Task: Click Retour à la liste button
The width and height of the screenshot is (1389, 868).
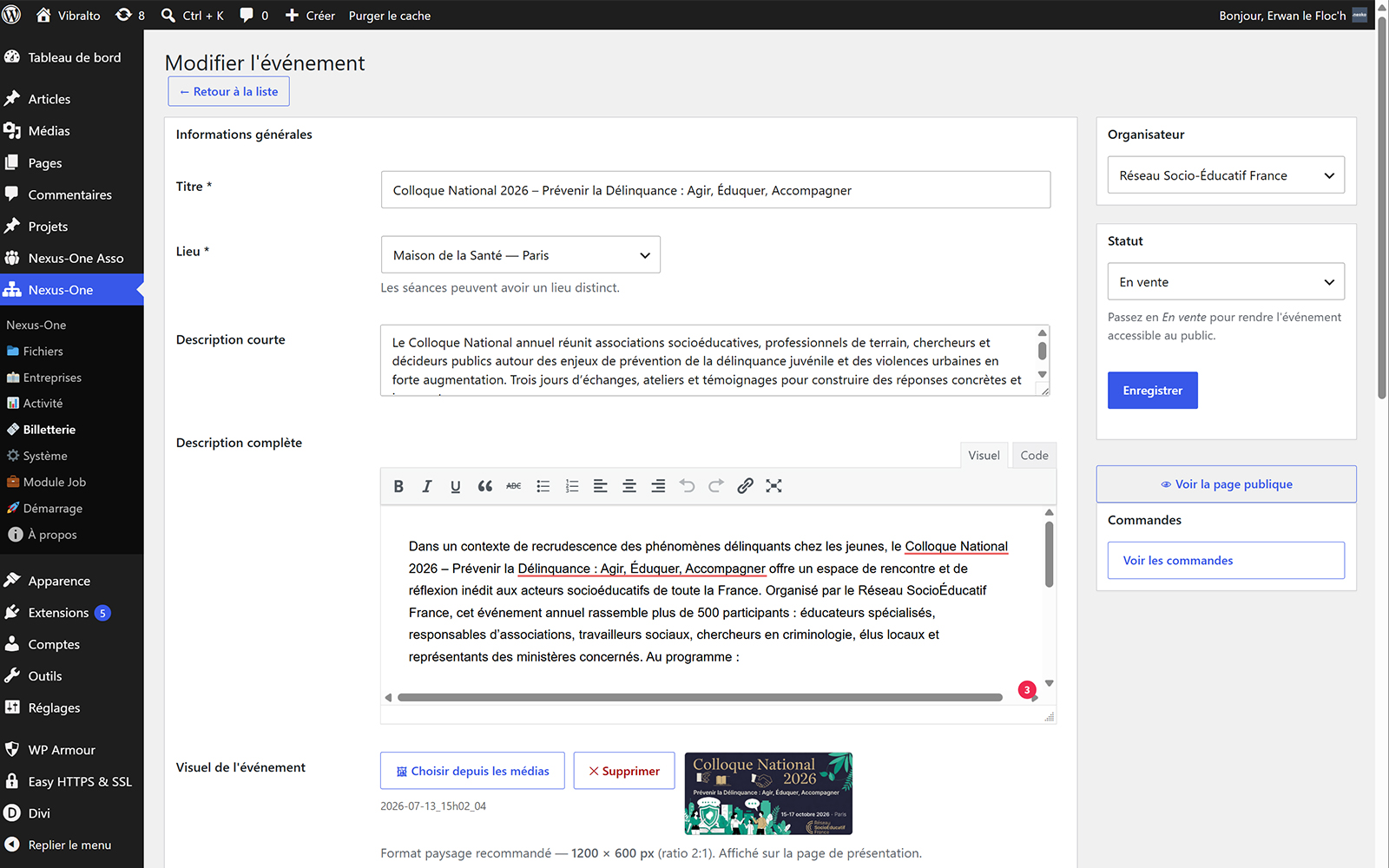Action: 228,91
